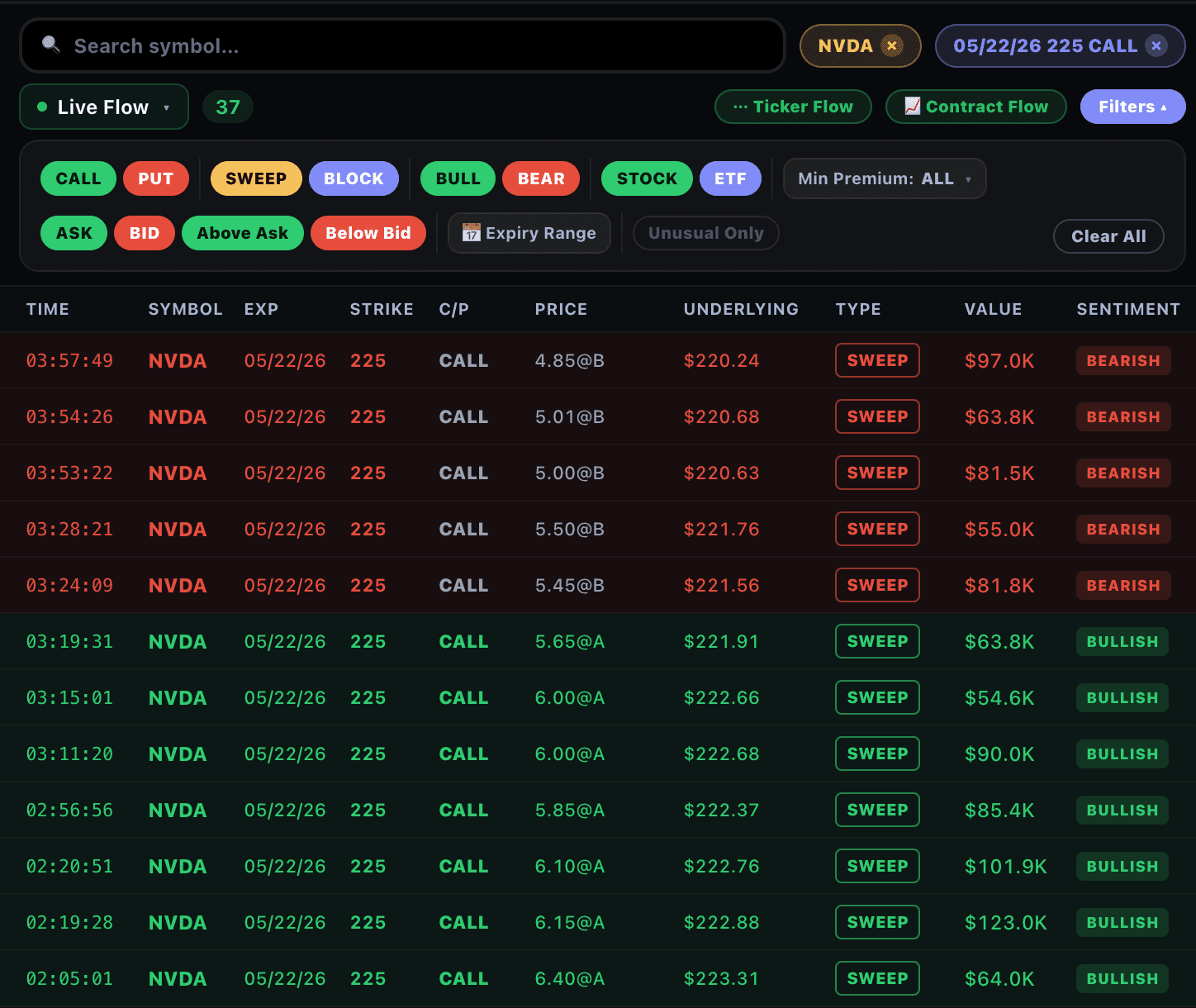This screenshot has height=1008, width=1196.
Task: Click BULLISH tag in the 02:05:01 row
Action: point(1122,978)
